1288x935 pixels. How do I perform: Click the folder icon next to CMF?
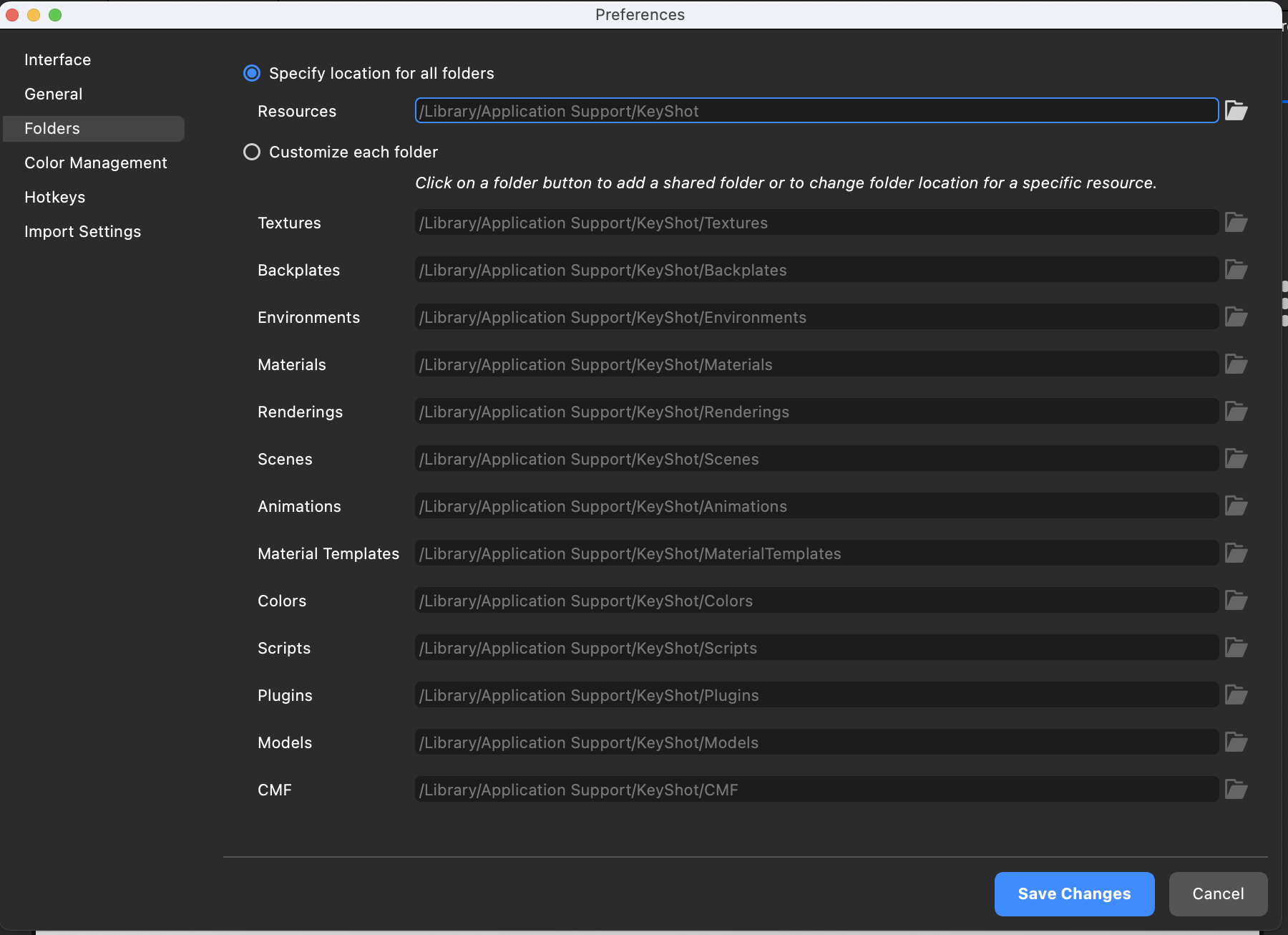coord(1236,789)
